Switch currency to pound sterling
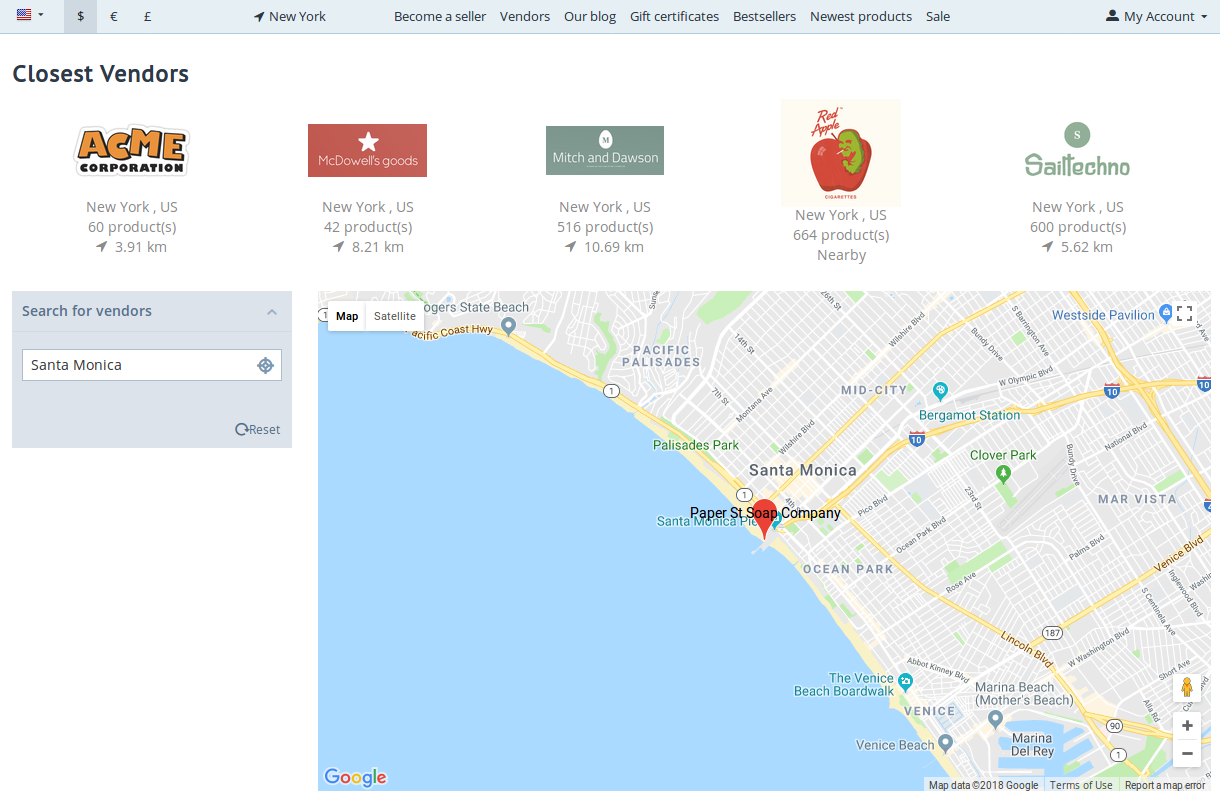 coord(147,16)
